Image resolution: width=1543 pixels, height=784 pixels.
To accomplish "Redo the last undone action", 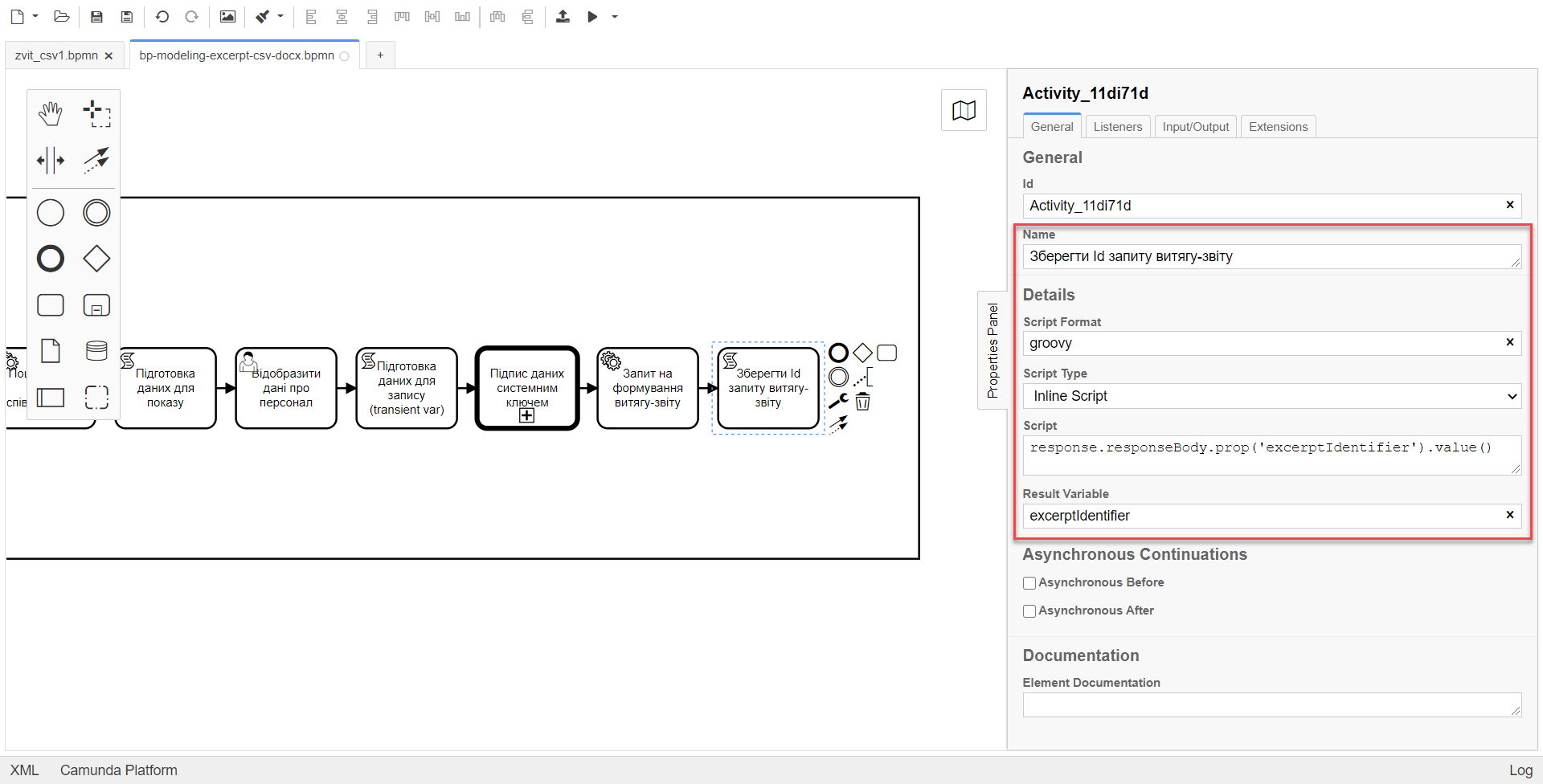I will pos(191,16).
